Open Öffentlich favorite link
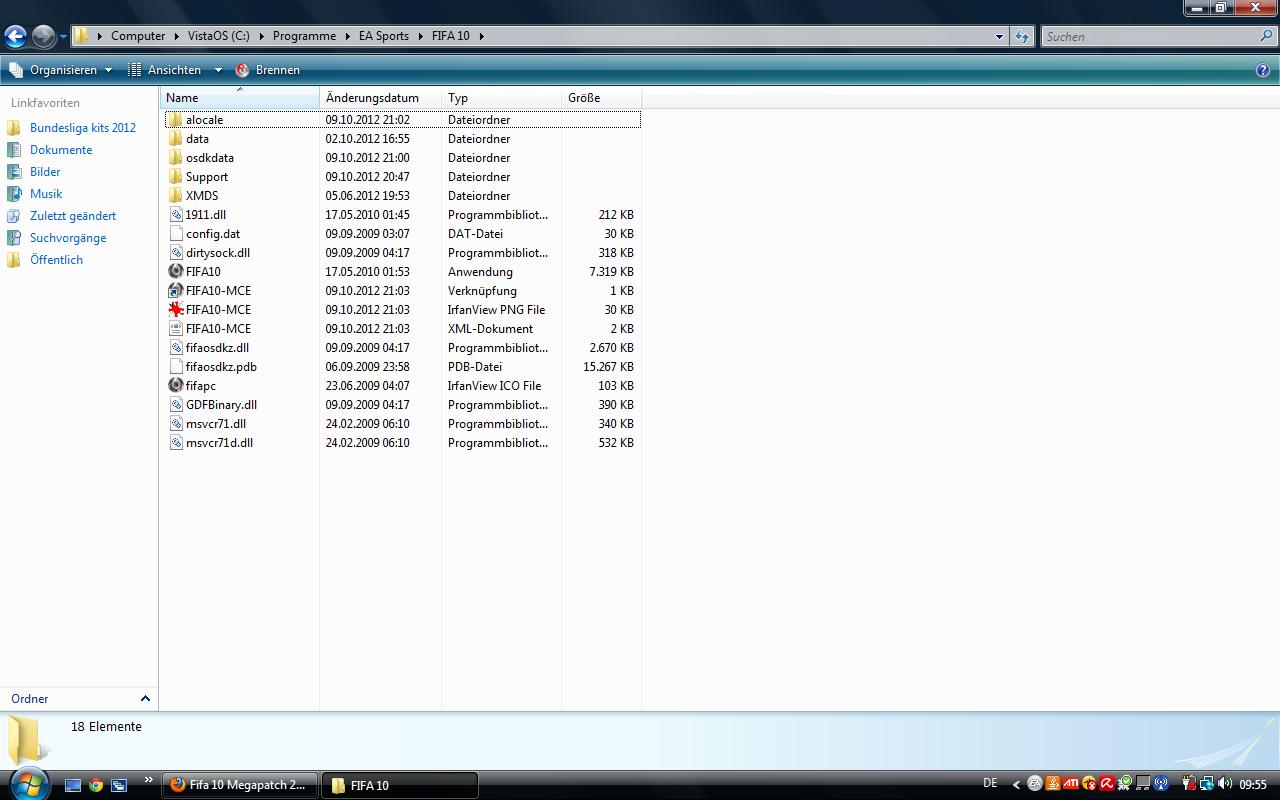Screen dimensions: 1280x800 coord(56,260)
